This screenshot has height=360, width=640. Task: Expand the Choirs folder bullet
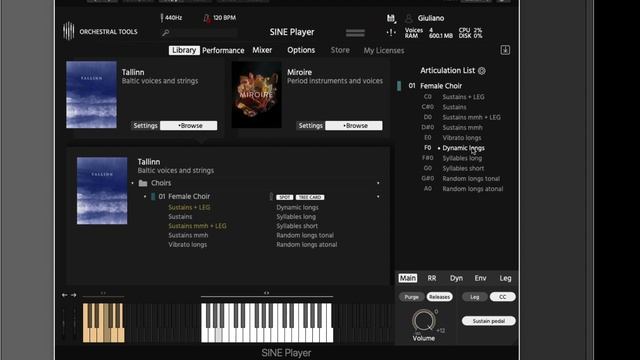[x=133, y=183]
